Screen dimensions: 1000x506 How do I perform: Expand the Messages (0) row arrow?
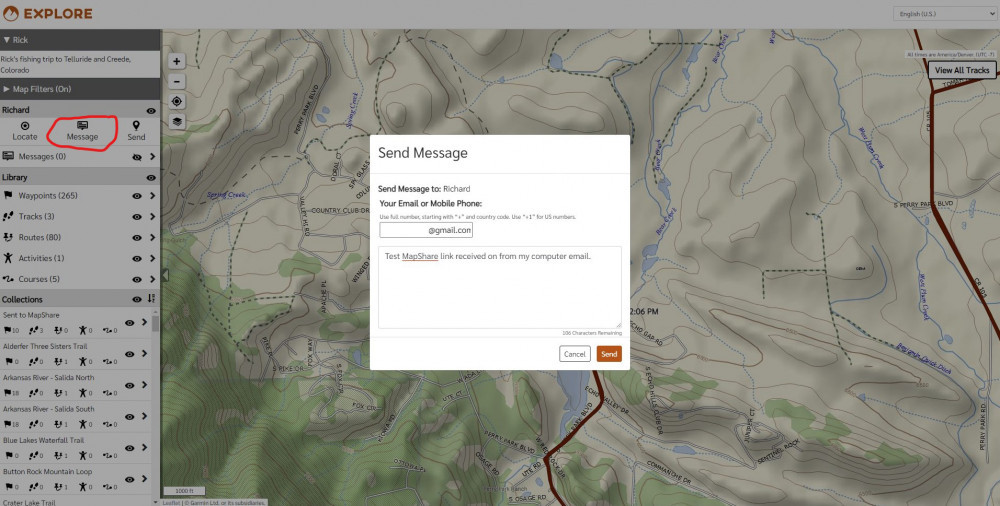[x=152, y=156]
